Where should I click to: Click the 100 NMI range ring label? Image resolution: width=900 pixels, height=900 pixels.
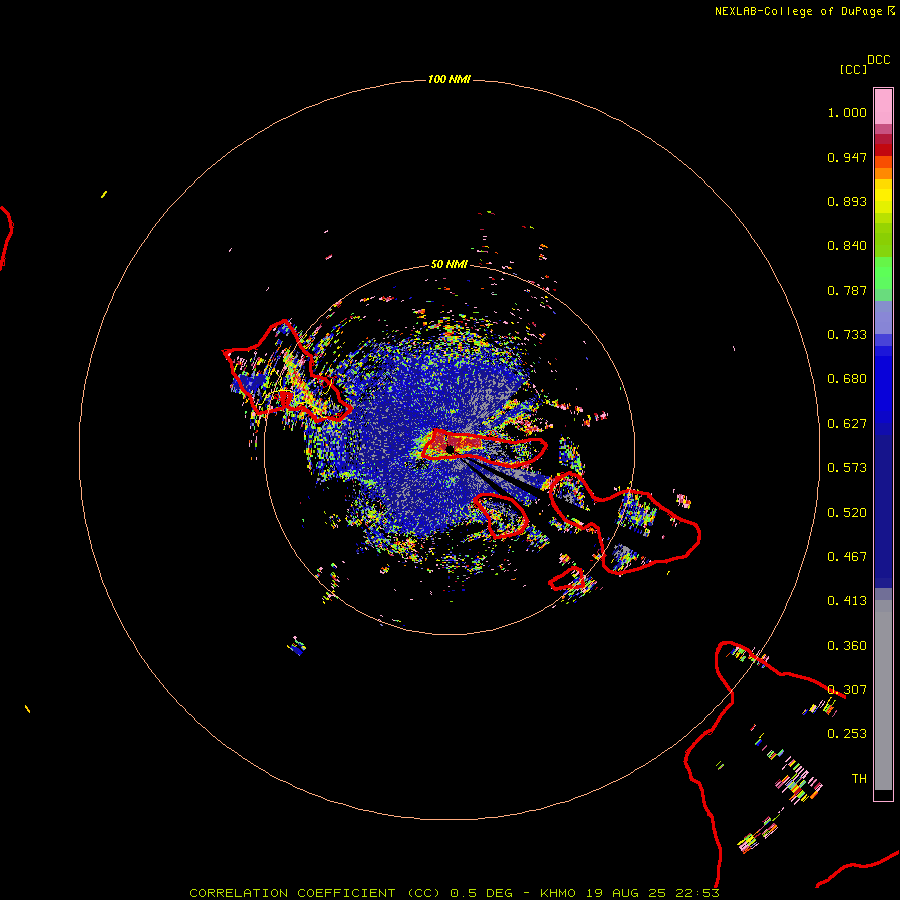[449, 79]
